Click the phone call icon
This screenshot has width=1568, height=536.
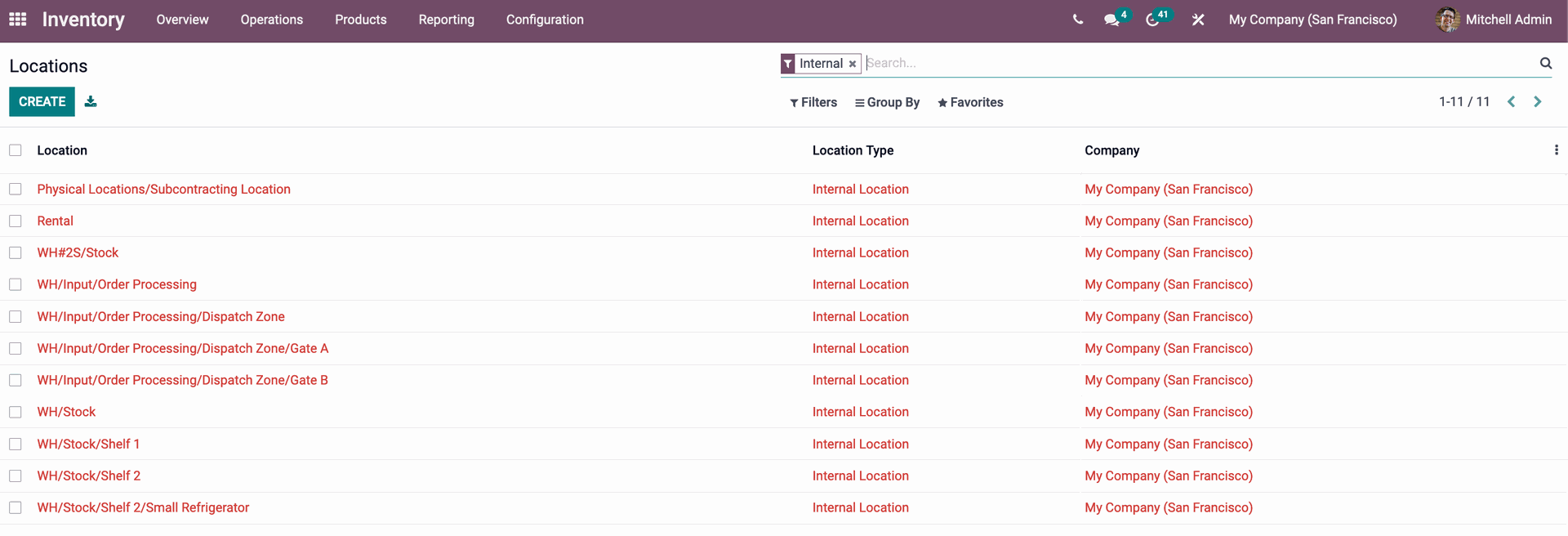(x=1078, y=20)
